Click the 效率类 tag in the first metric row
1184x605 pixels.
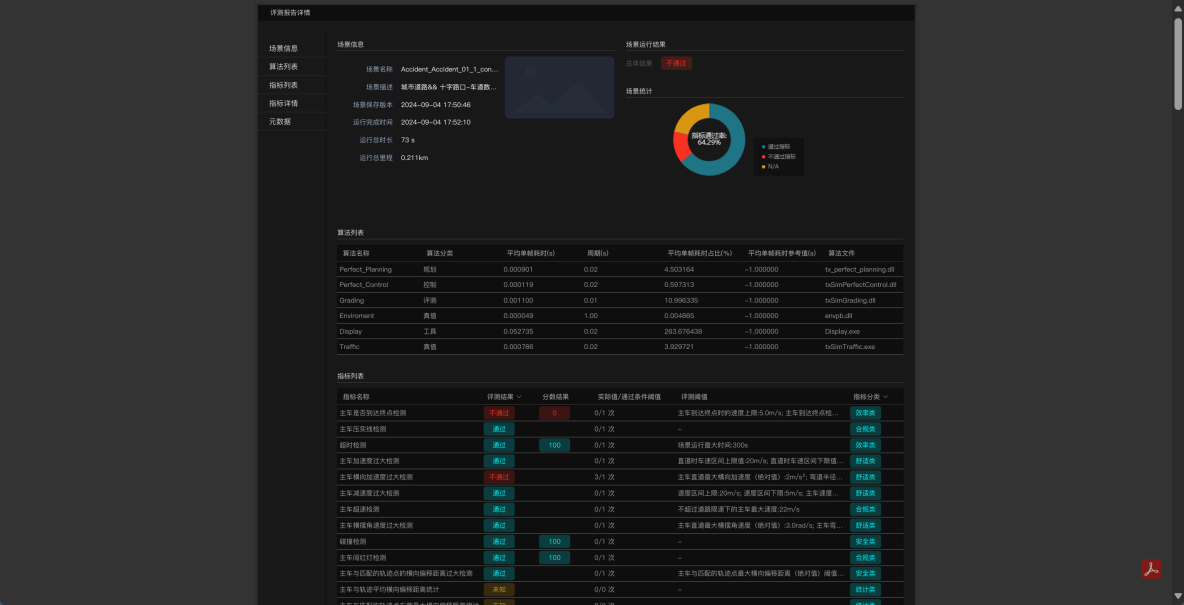pos(865,413)
